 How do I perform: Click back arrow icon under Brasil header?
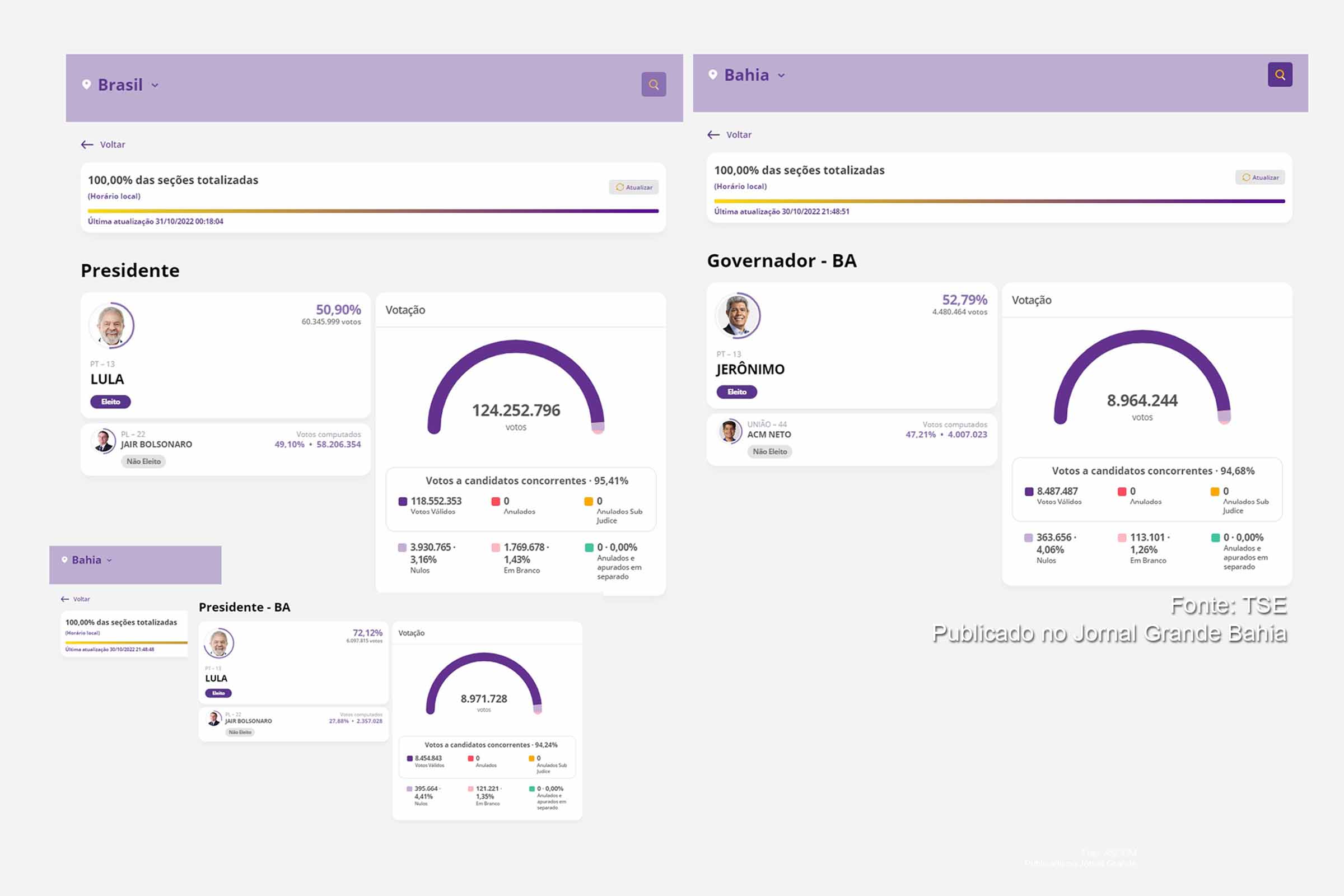[87, 144]
